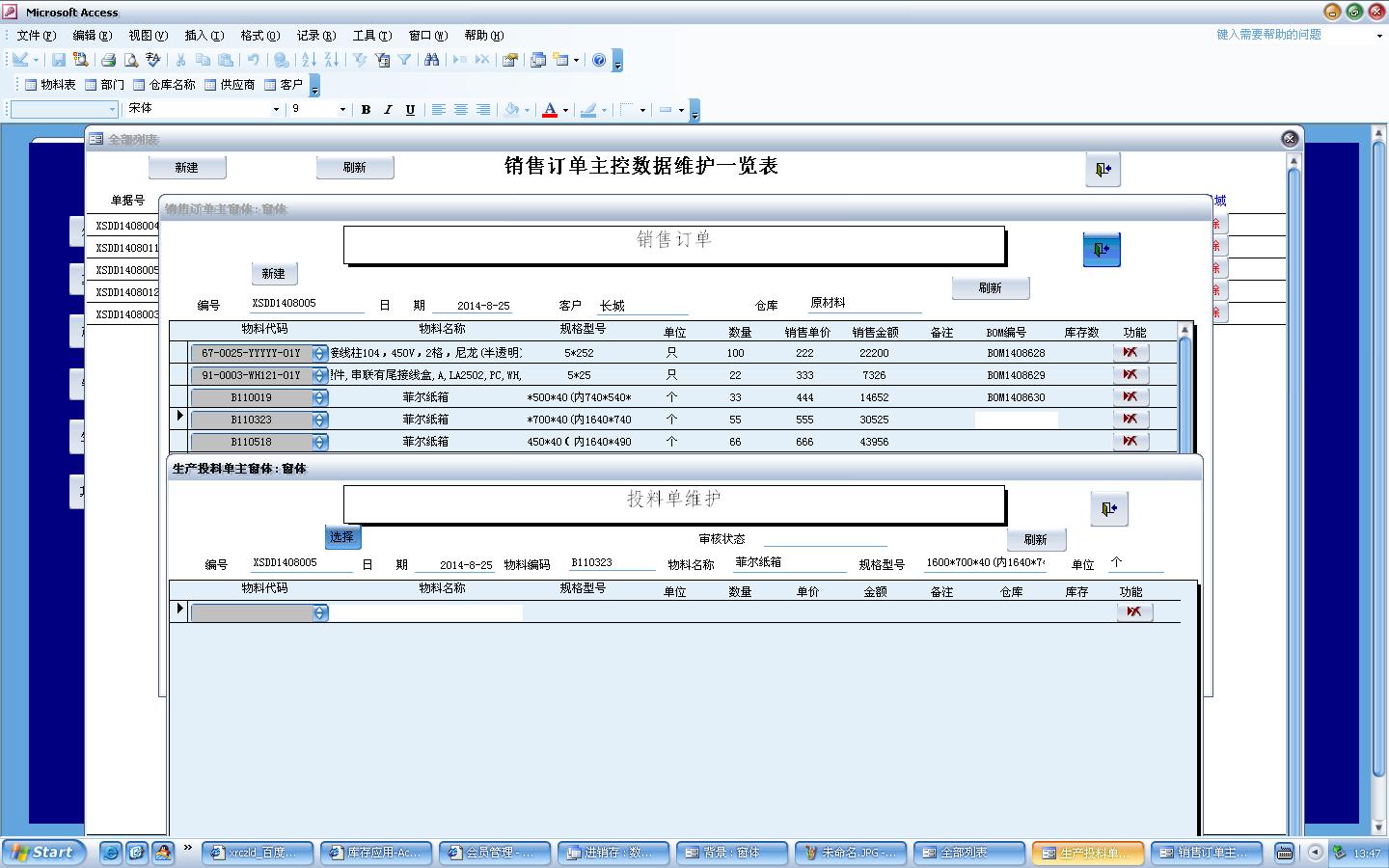The width and height of the screenshot is (1389, 868).
Task: Click the Print icon in toolbar
Action: point(109,60)
